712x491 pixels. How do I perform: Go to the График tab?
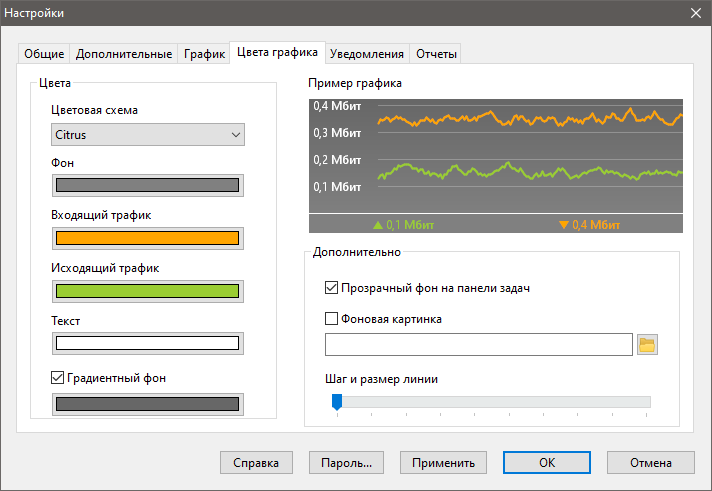point(203,54)
